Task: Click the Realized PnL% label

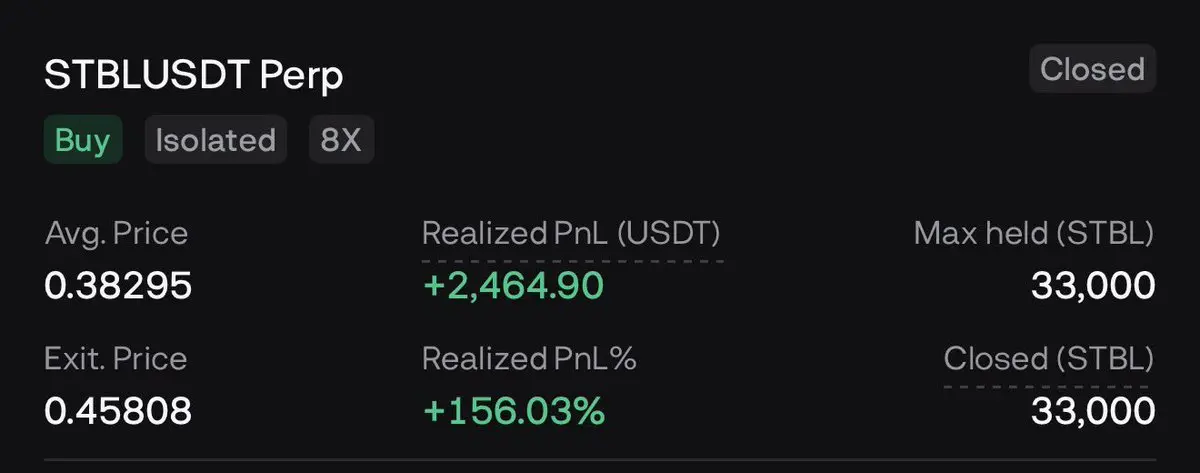Action: pos(529,358)
